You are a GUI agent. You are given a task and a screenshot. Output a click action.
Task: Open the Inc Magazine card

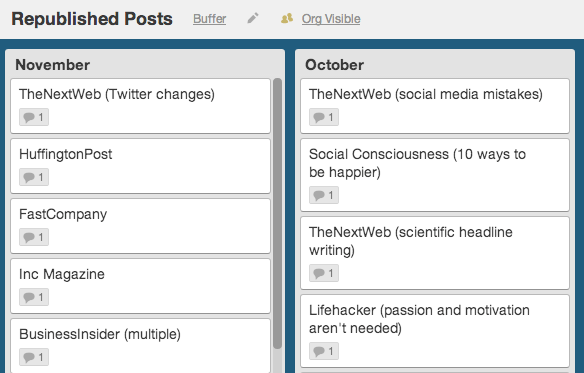(140, 286)
